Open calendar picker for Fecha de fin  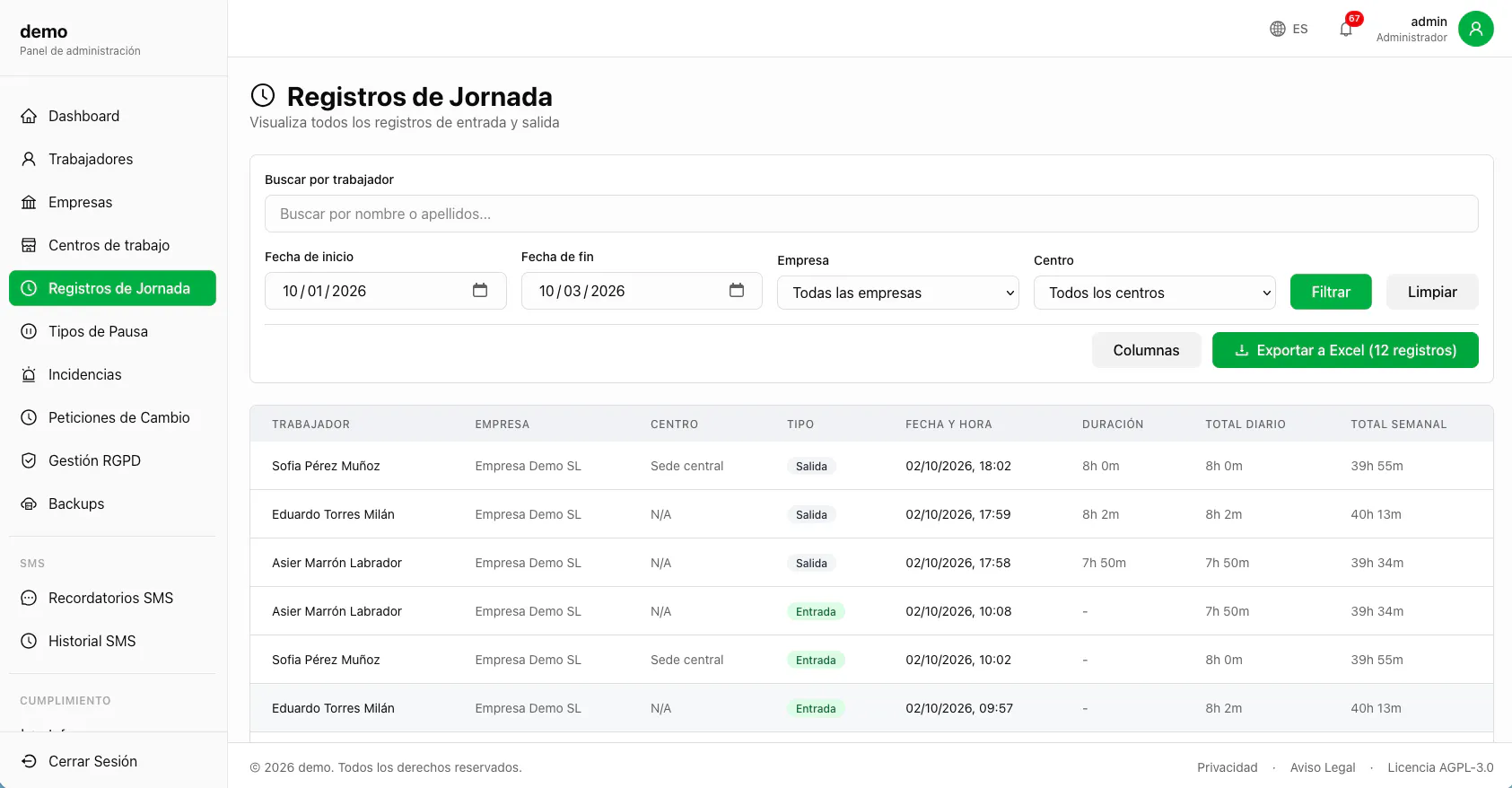pos(737,290)
